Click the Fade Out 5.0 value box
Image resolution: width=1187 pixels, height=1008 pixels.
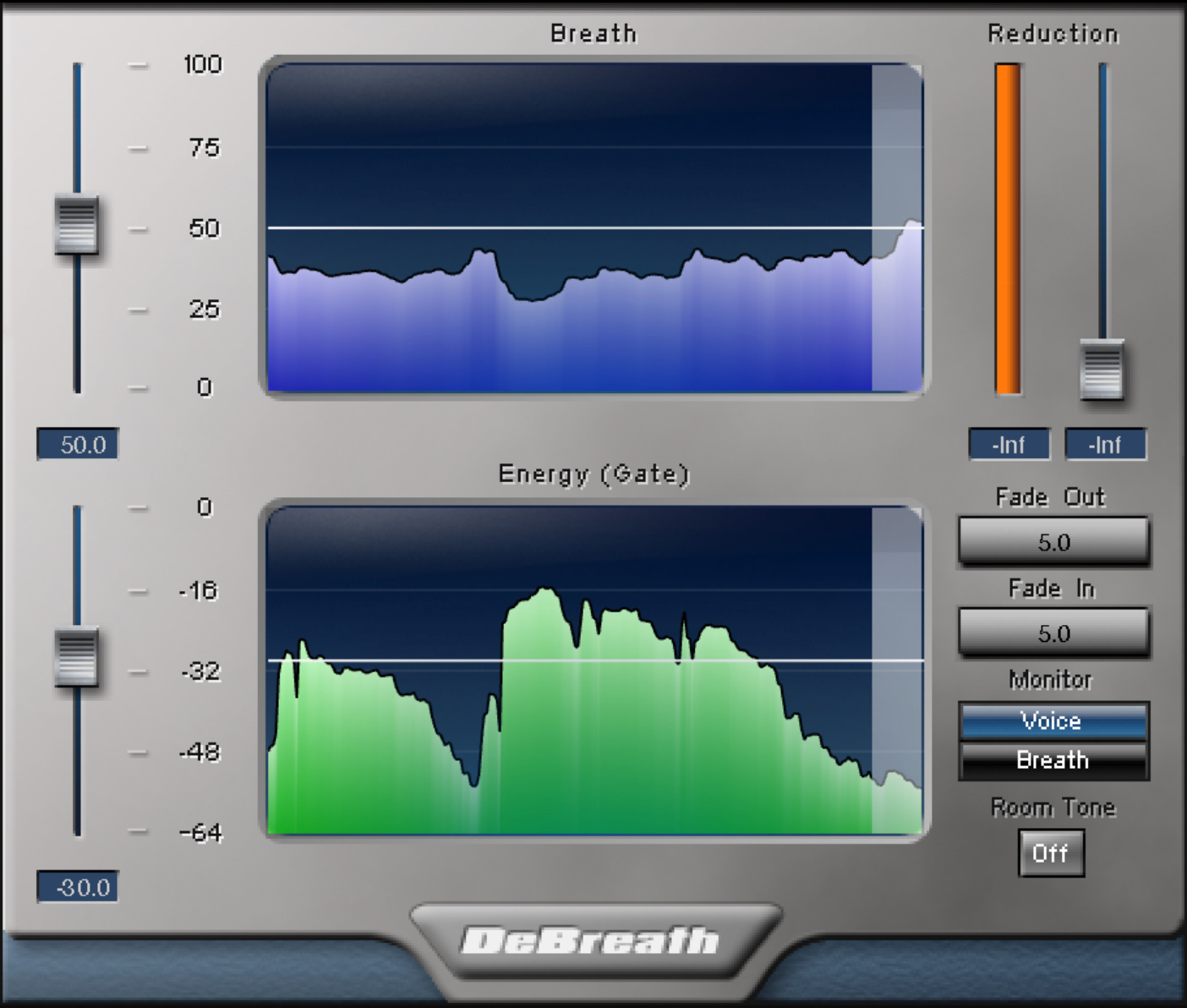click(x=1053, y=542)
